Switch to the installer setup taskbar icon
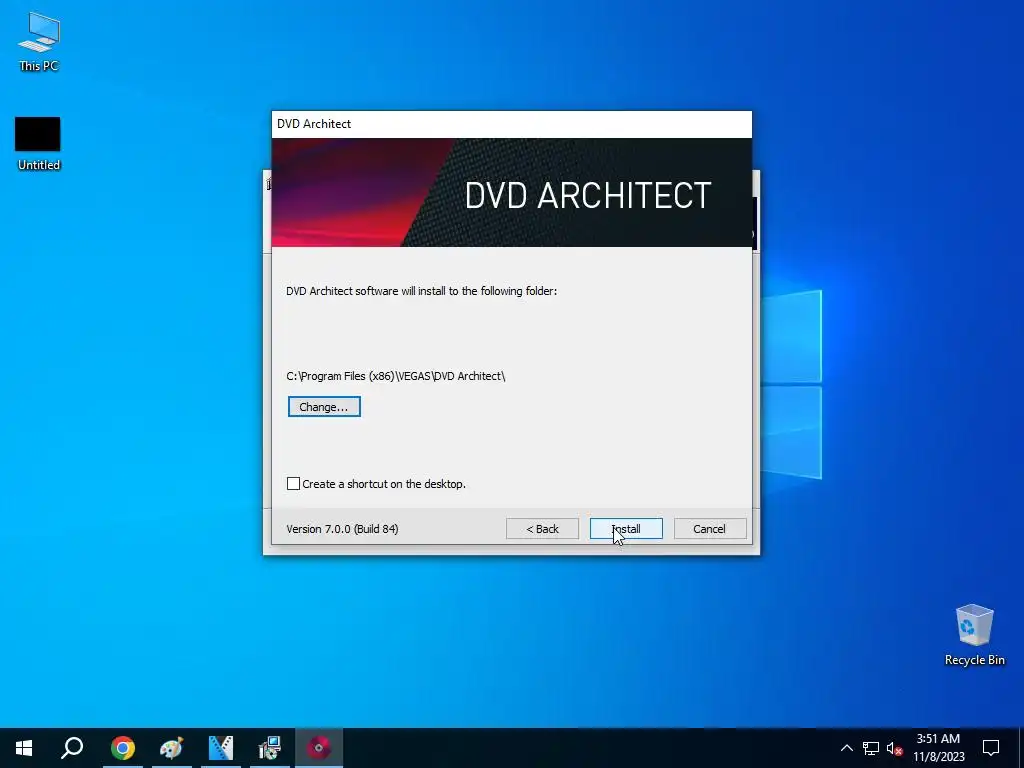This screenshot has width=1024, height=768. coord(269,748)
